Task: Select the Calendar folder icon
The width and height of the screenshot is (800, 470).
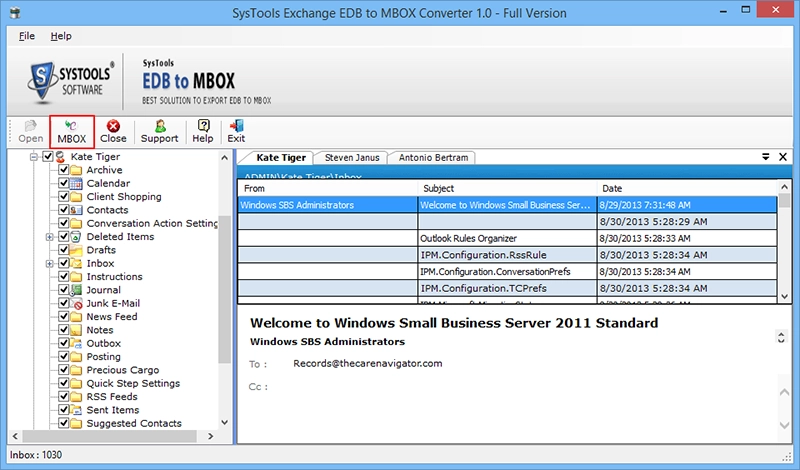Action: coord(76,183)
